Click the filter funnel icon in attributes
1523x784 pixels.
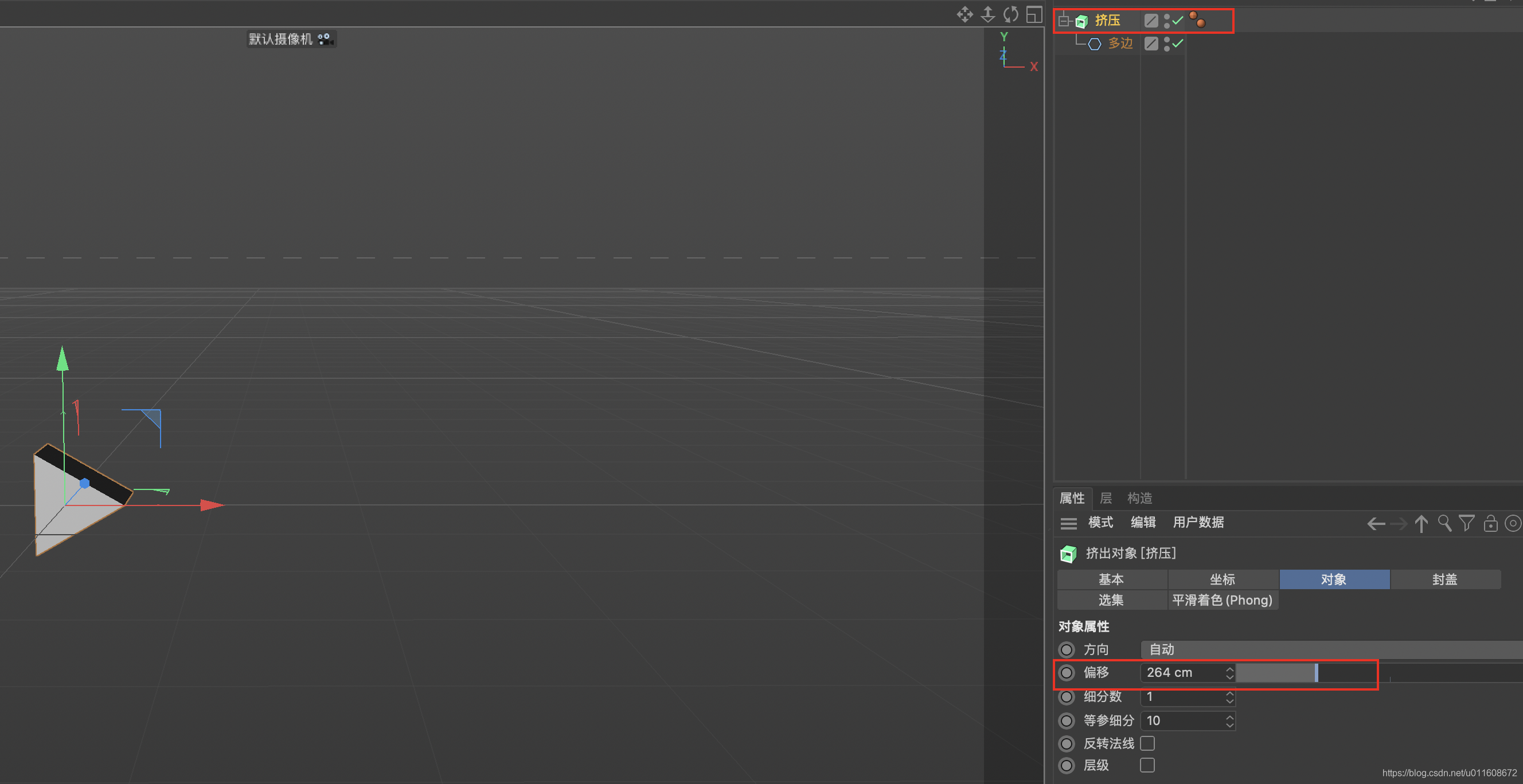pos(1467,523)
